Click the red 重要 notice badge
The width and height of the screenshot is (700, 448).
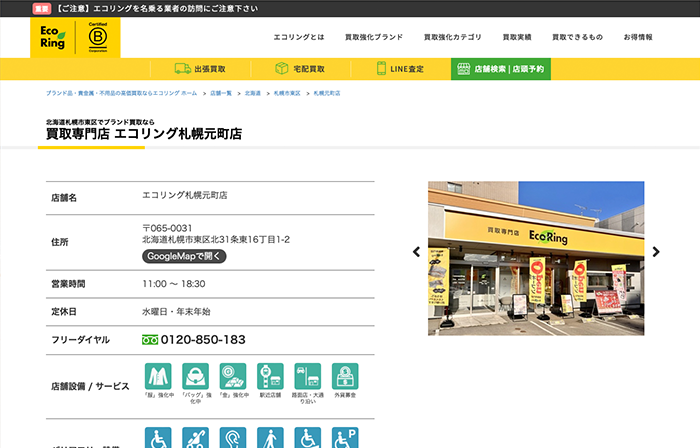pos(42,8)
